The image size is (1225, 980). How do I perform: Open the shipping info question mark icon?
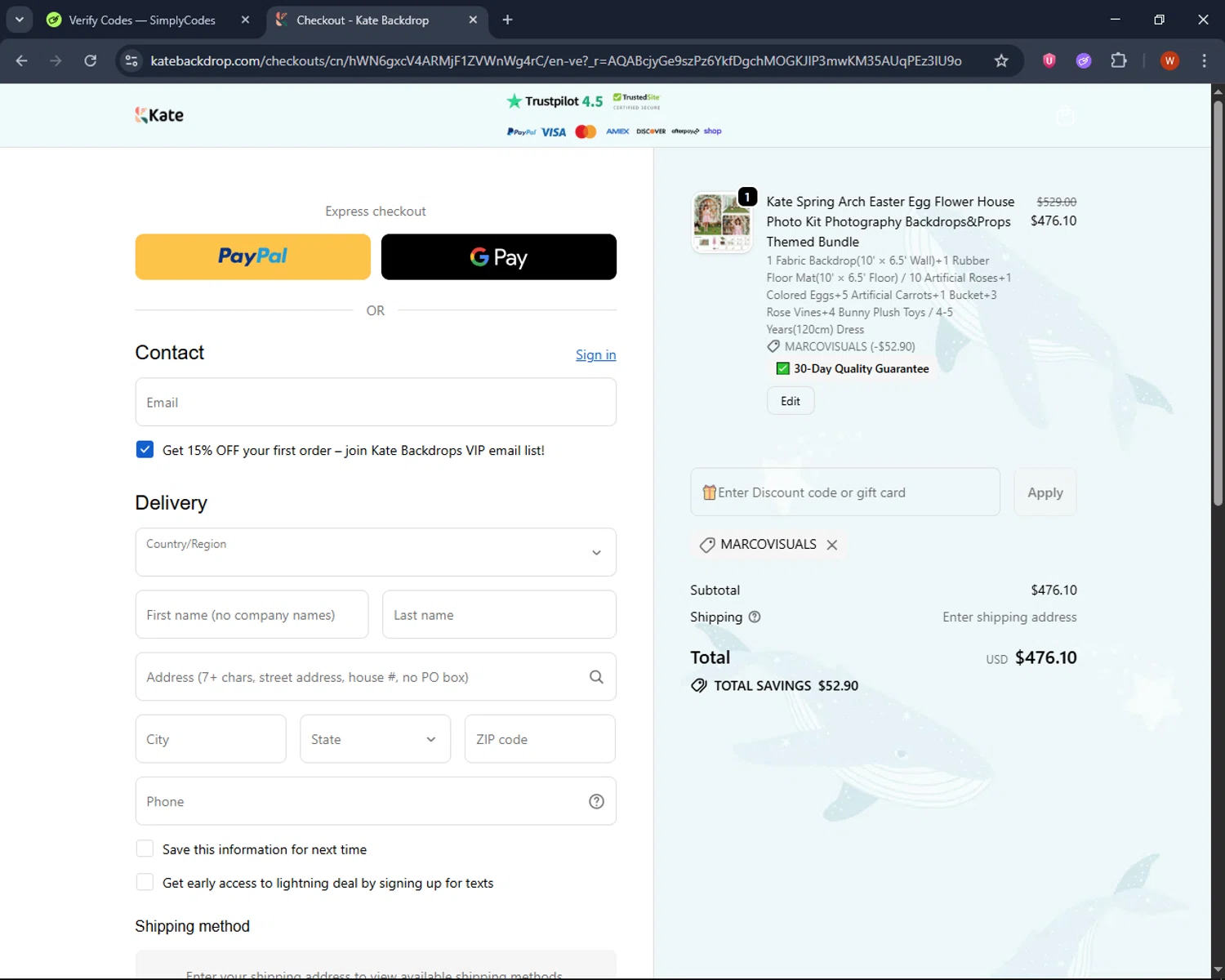click(x=755, y=617)
